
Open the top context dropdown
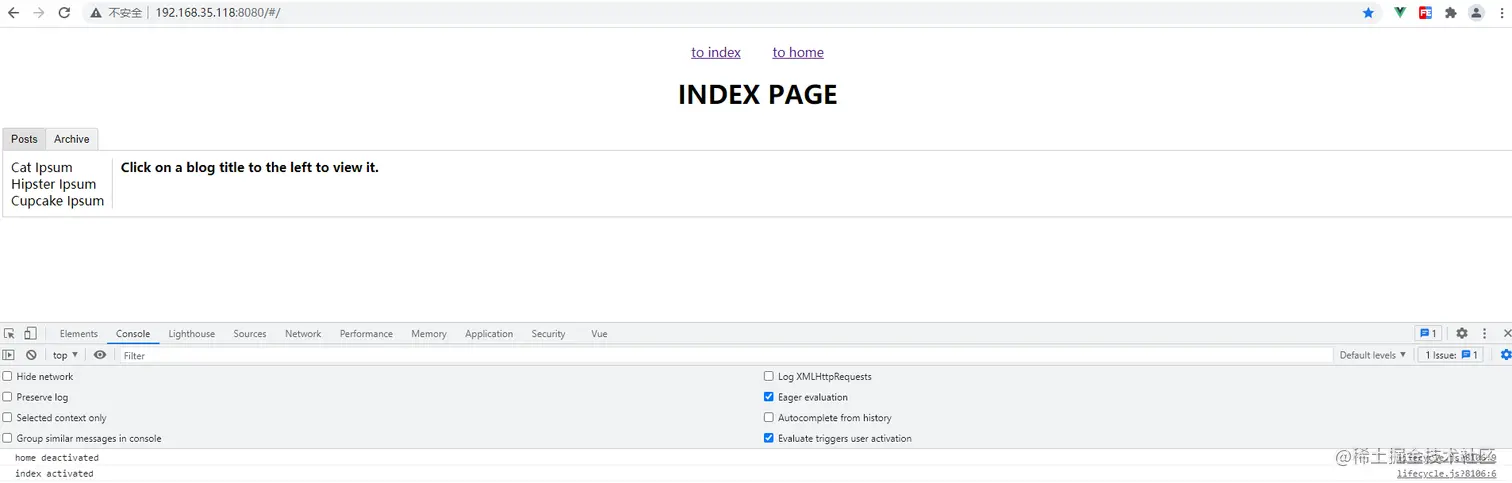65,355
